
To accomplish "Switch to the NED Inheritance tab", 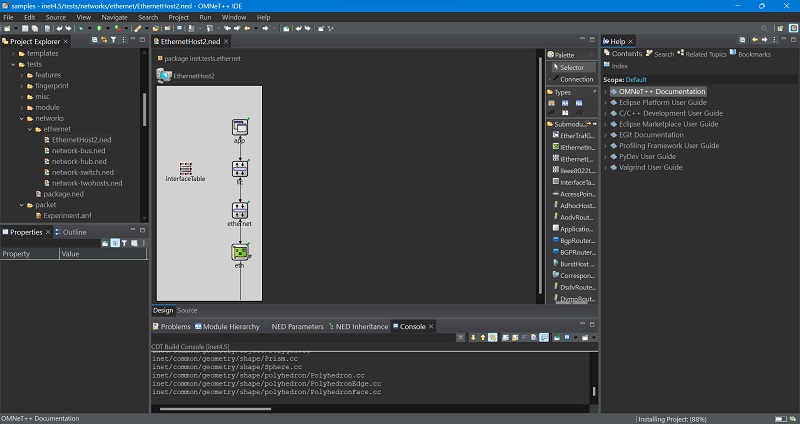I will (x=358, y=327).
